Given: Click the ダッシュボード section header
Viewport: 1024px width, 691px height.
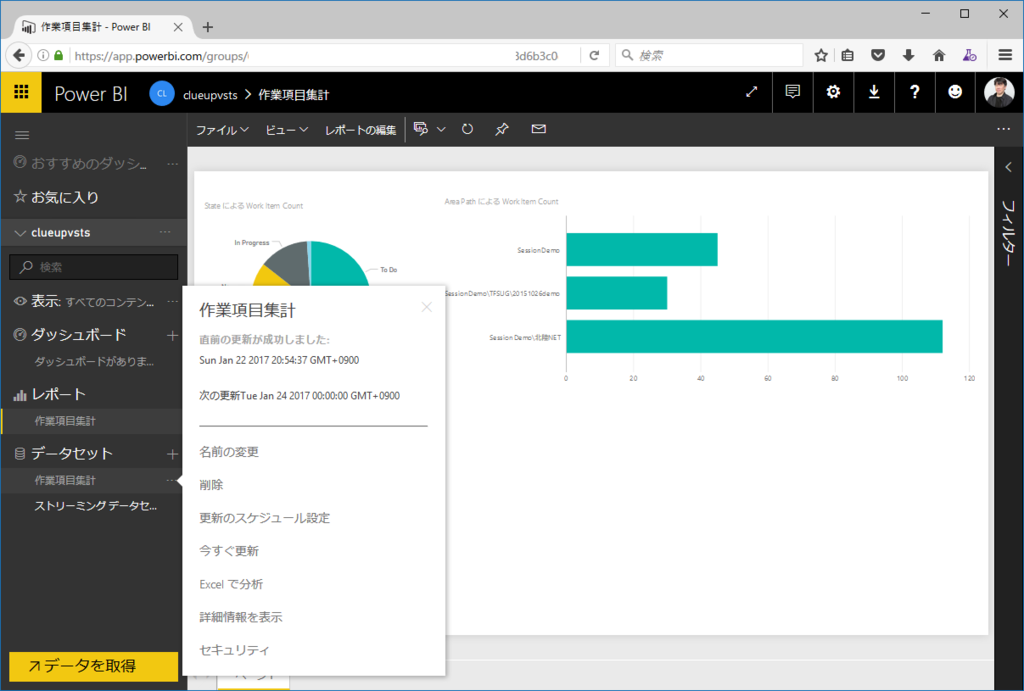Looking at the screenshot, I should pos(78,335).
